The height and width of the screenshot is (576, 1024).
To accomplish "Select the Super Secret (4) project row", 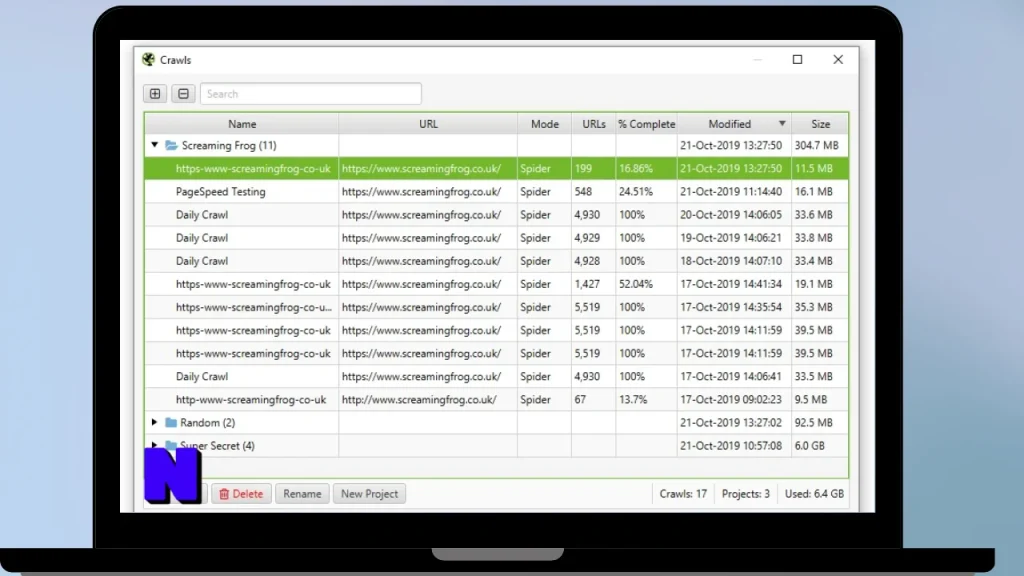I will click(496, 445).
